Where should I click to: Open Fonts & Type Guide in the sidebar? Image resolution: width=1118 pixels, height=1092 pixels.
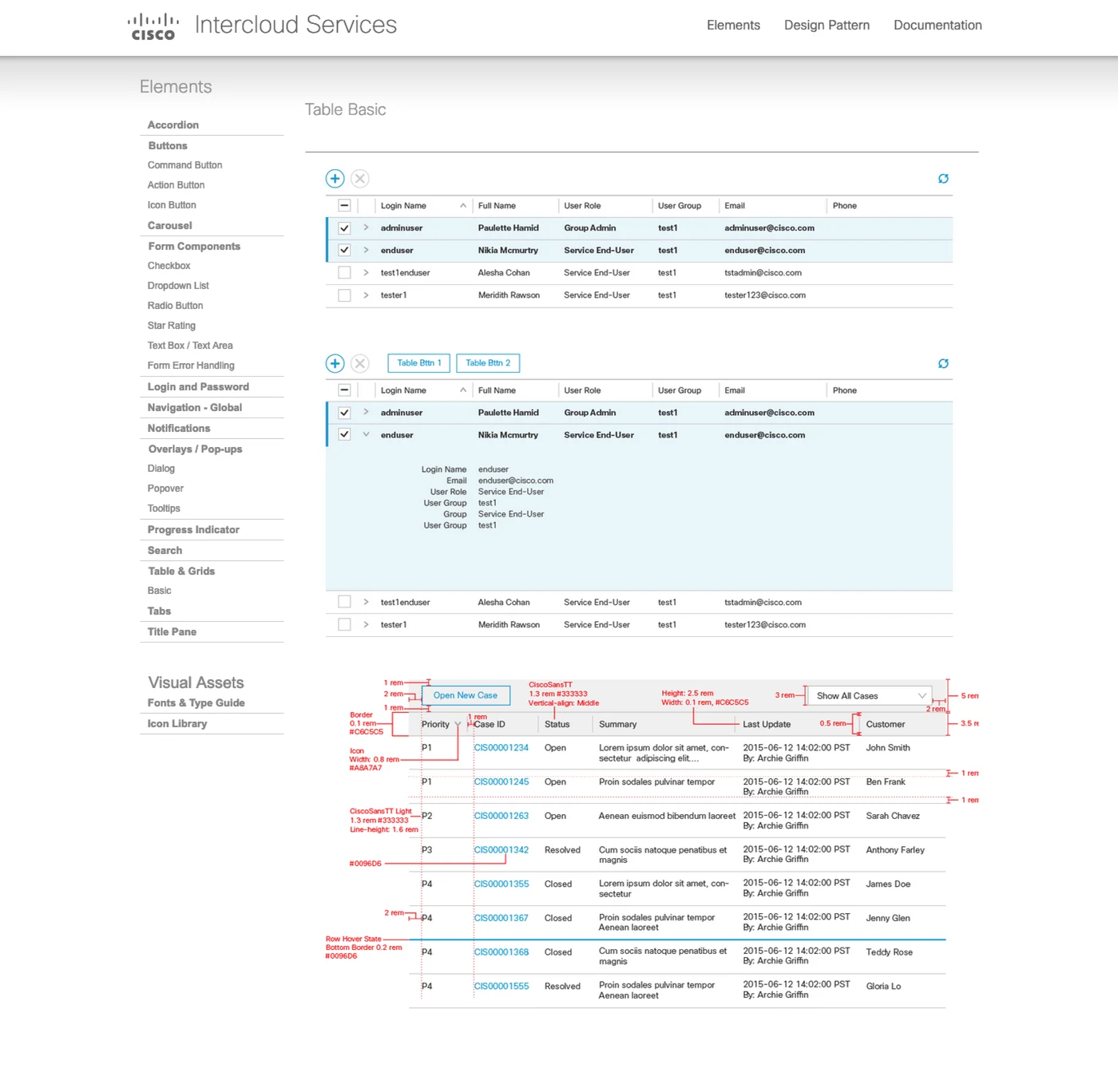coord(196,703)
